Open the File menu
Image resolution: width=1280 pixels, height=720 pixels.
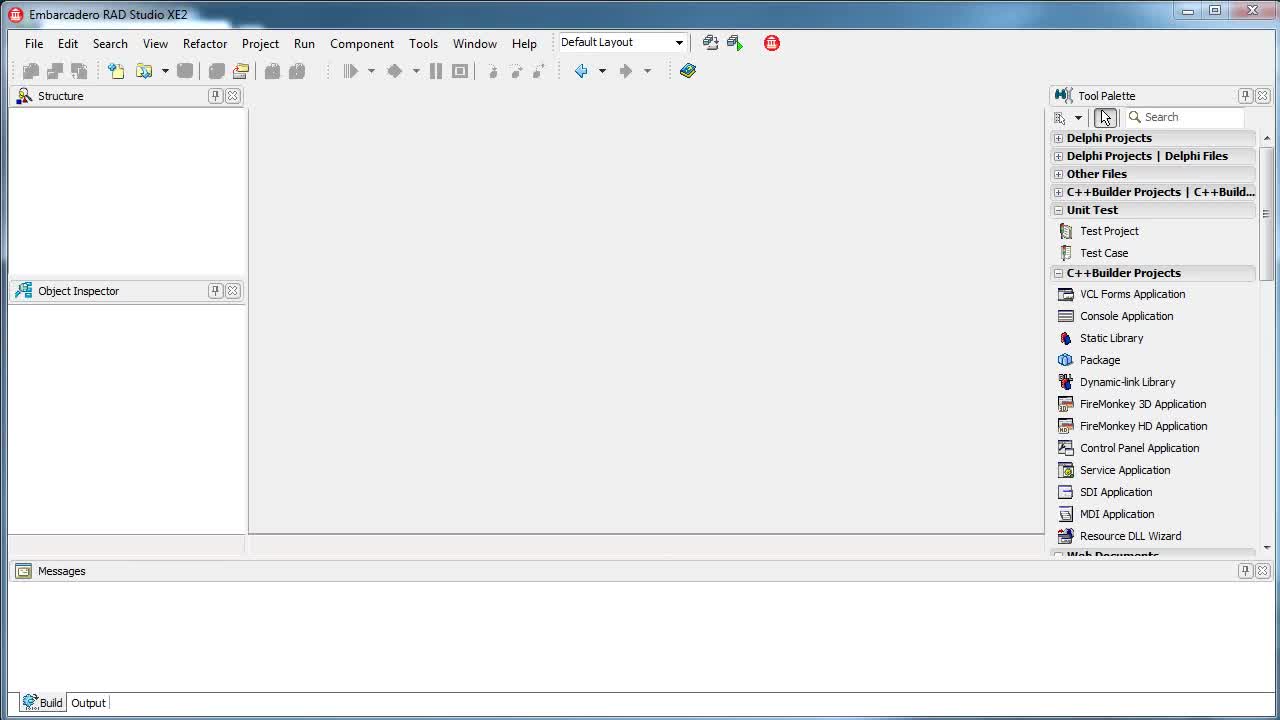pos(34,43)
